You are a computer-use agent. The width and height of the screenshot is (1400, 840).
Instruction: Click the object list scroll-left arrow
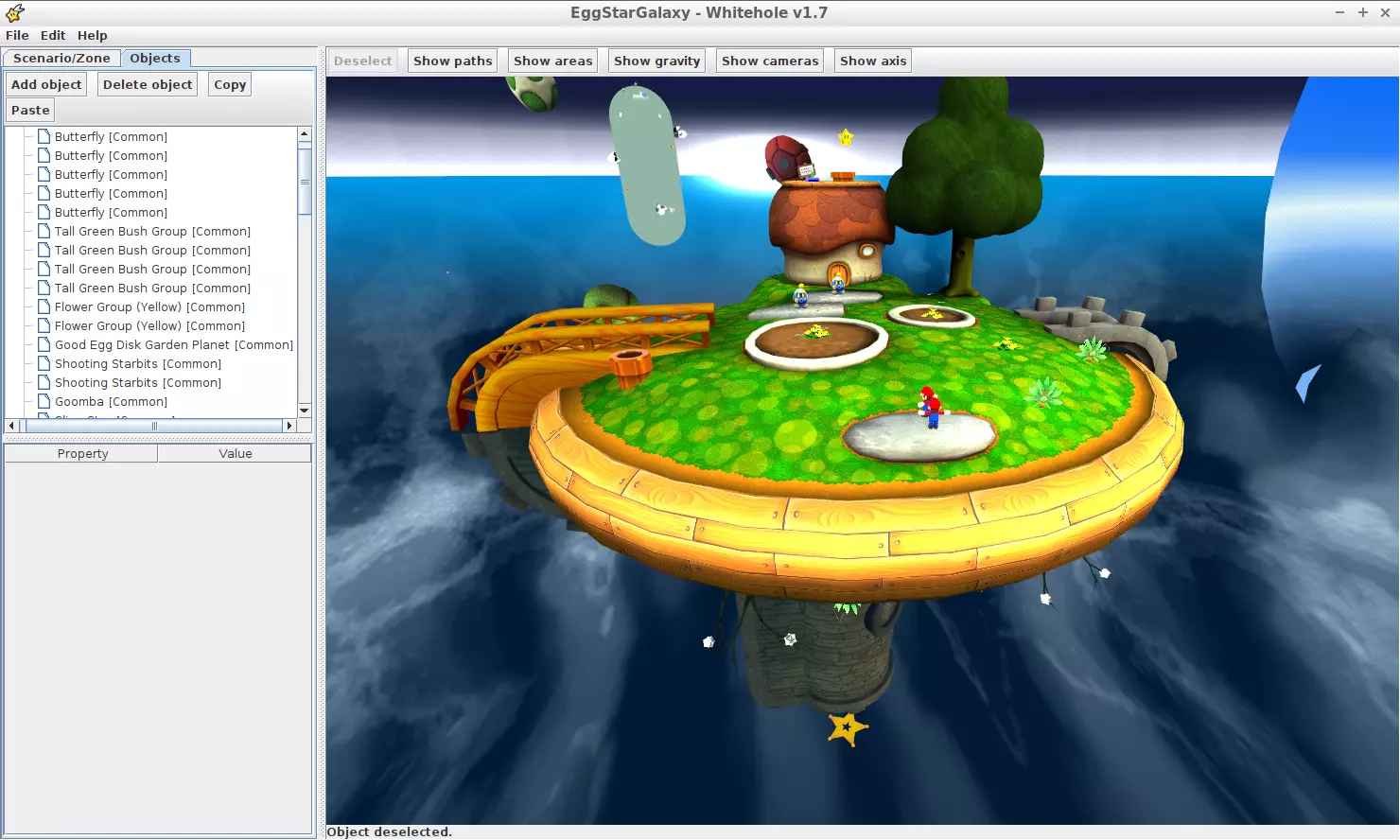11,426
